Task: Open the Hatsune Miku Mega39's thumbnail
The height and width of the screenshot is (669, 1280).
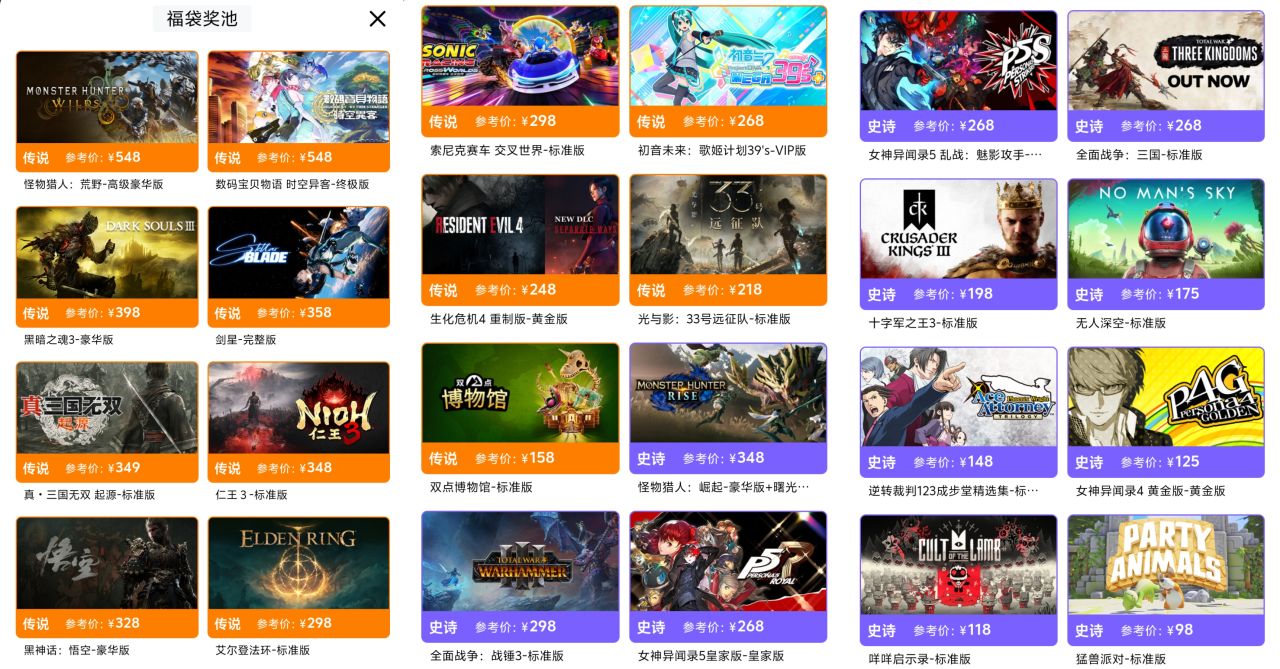Action: point(728,56)
